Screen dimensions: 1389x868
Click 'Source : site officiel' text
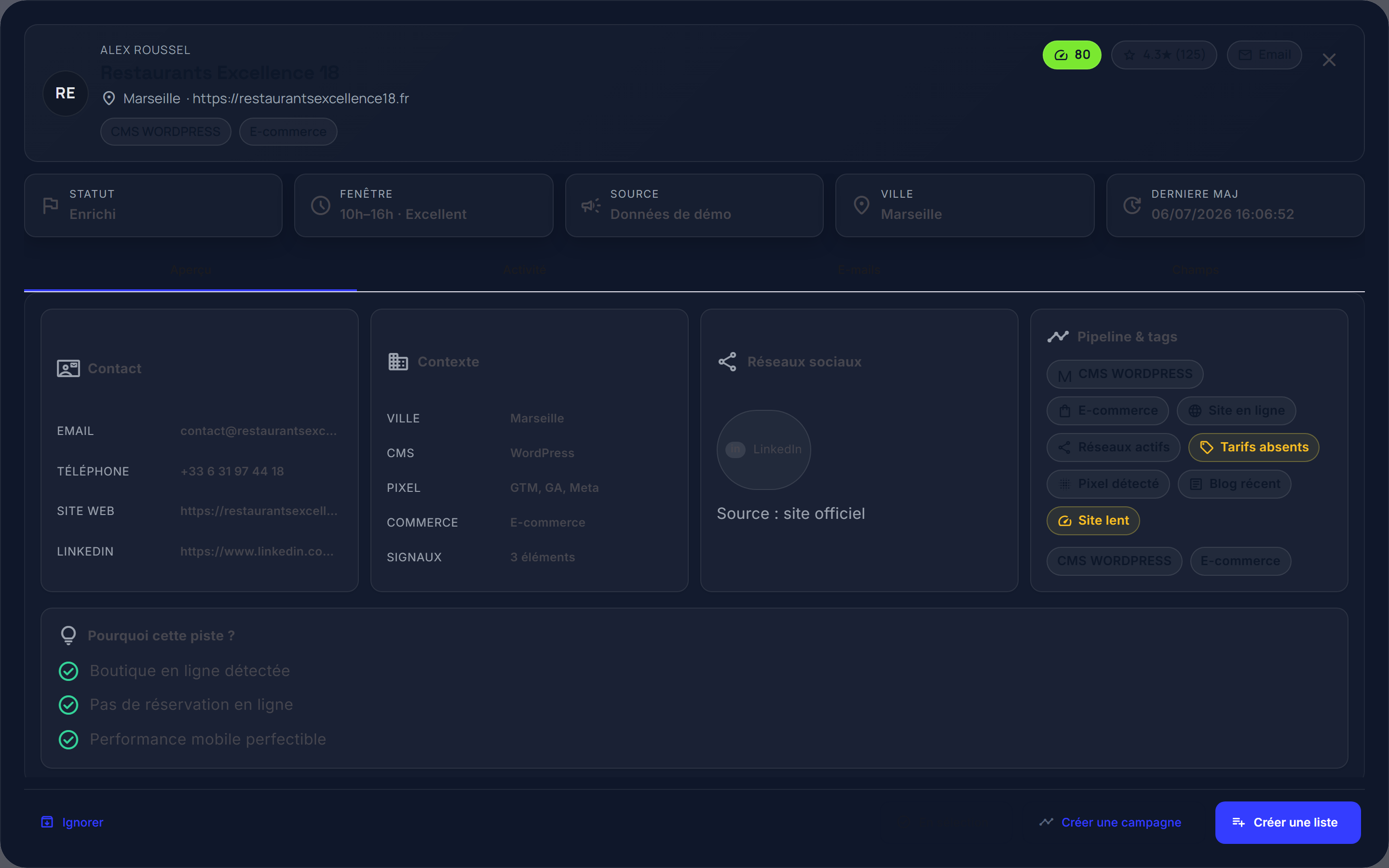[x=790, y=514]
